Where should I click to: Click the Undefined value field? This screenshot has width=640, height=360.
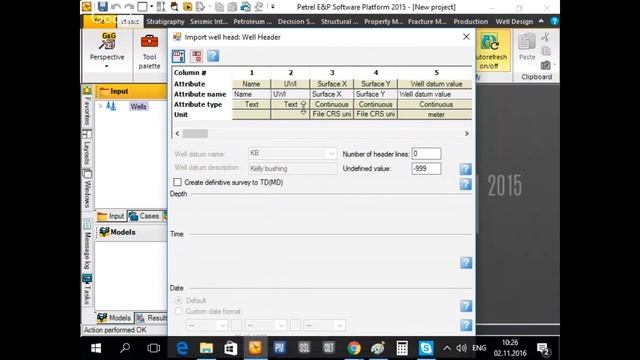pyautogui.click(x=426, y=169)
